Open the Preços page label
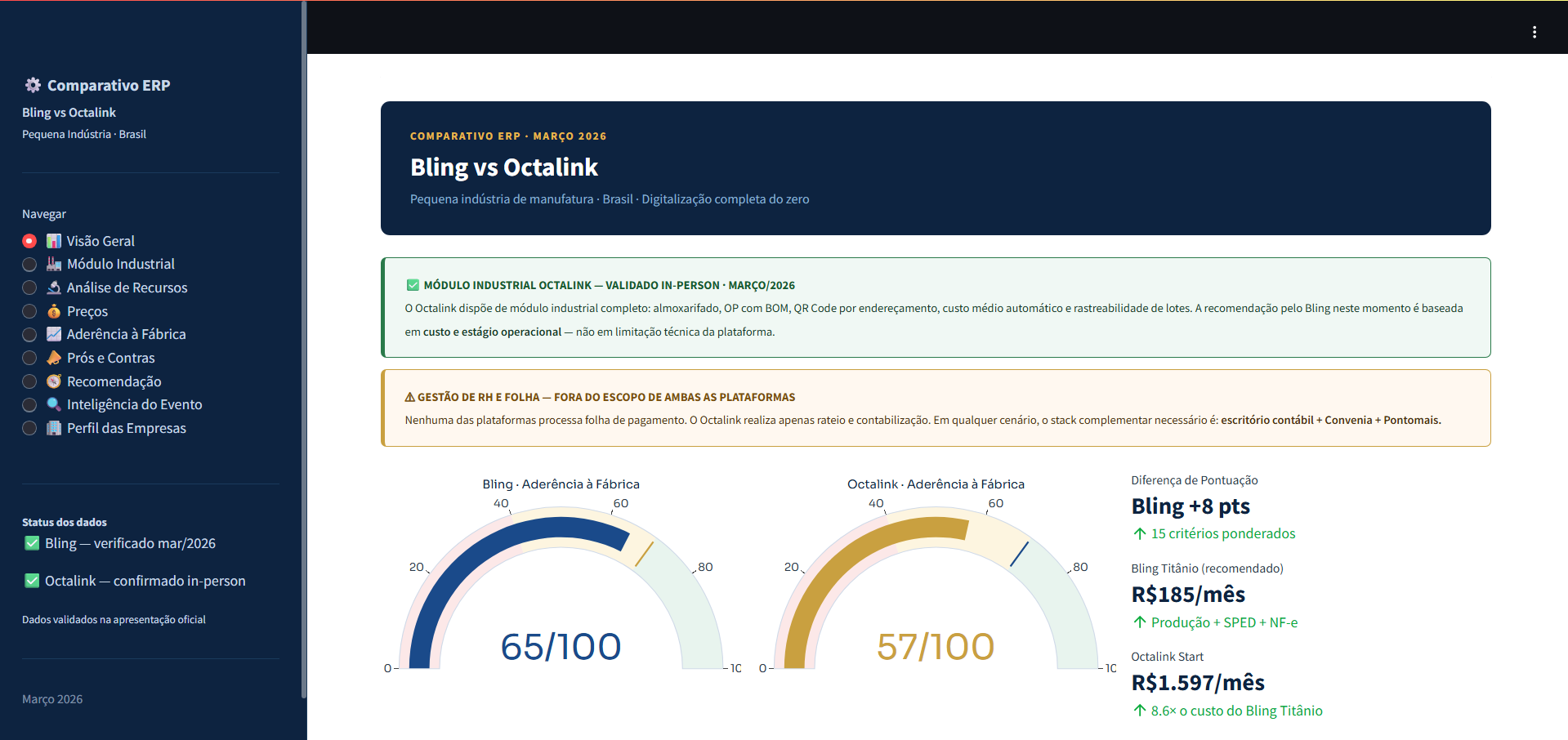The image size is (1568, 740). click(87, 311)
